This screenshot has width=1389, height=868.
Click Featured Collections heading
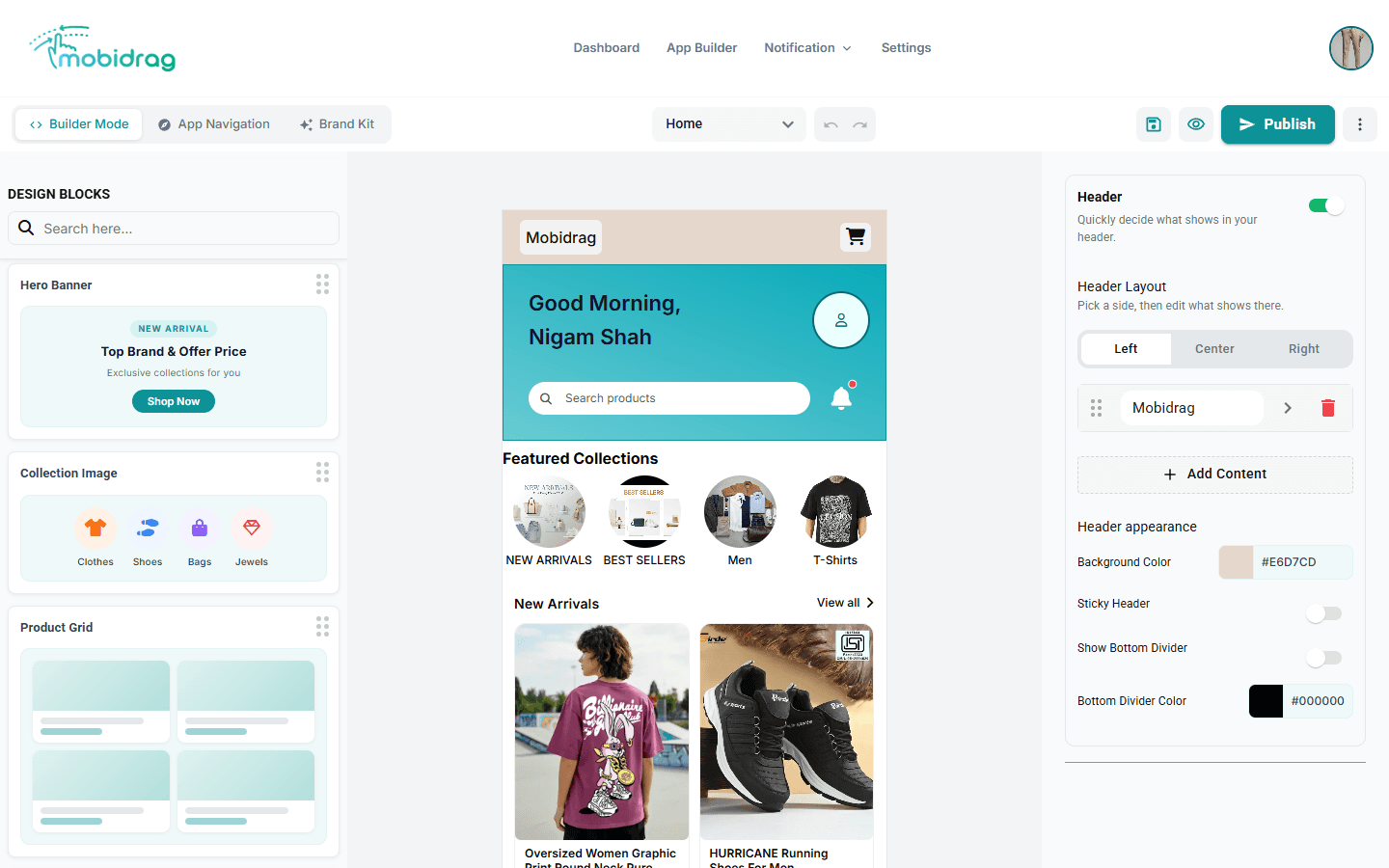click(580, 459)
